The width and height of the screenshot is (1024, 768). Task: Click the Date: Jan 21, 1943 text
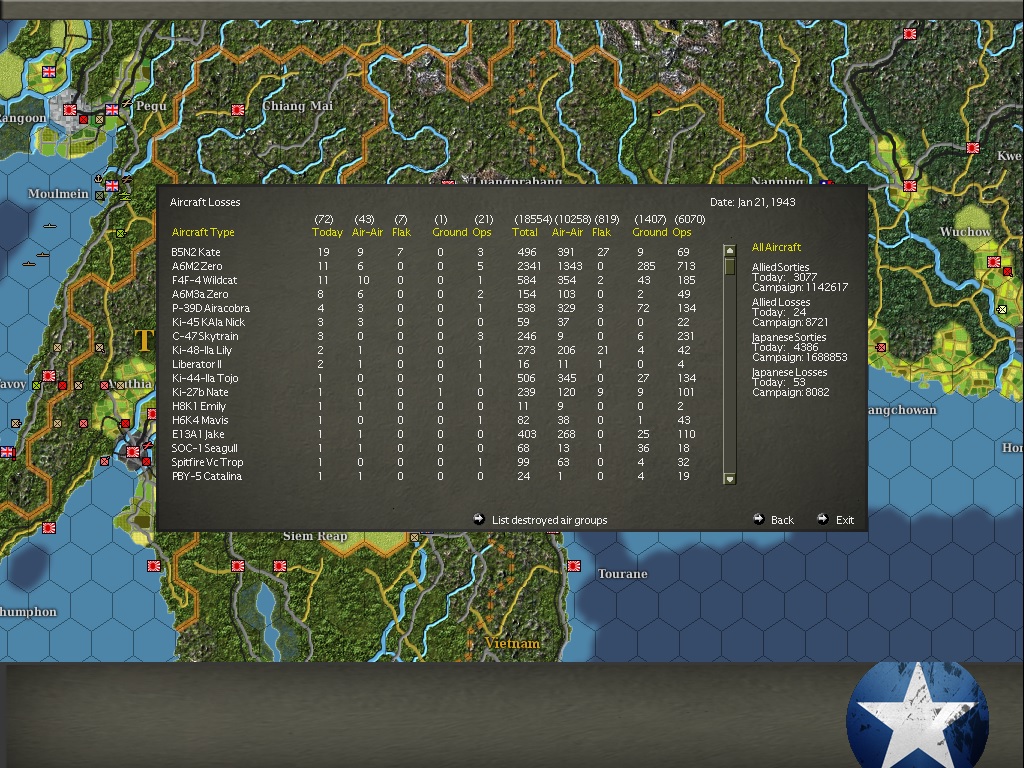[x=752, y=202]
